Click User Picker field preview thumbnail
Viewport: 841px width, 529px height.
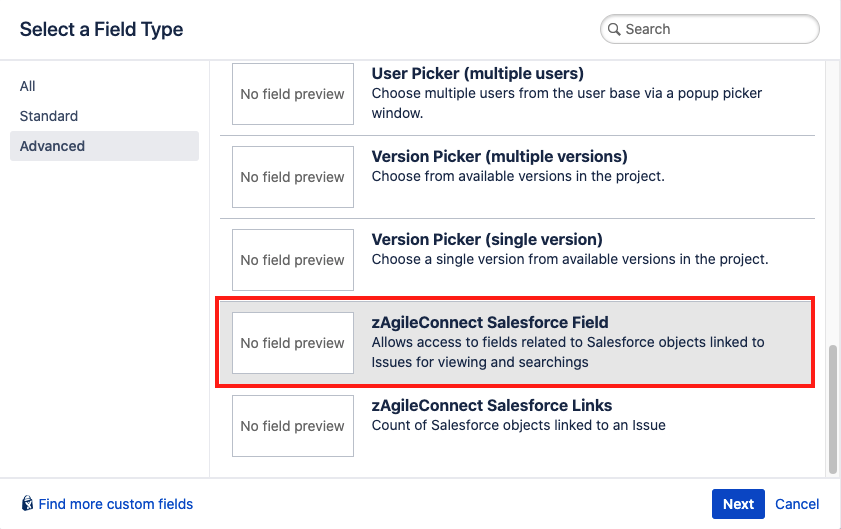click(x=293, y=94)
